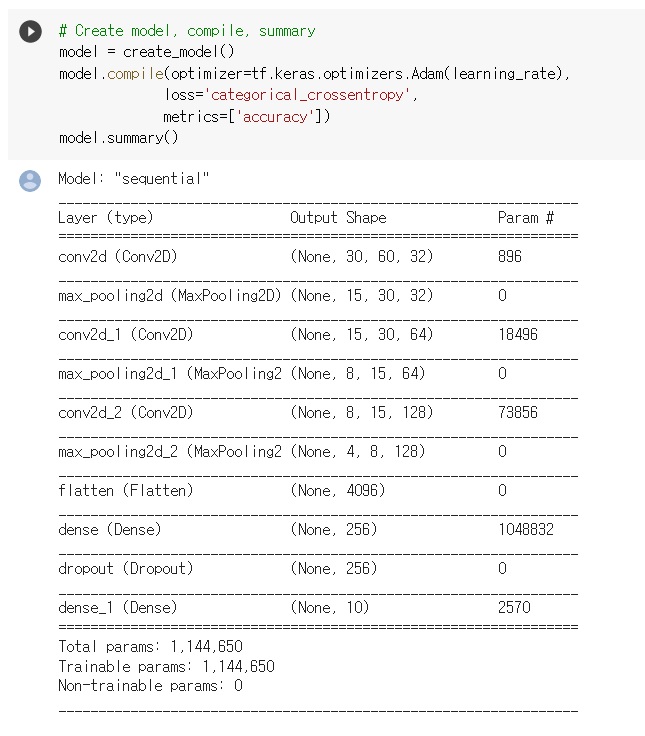Click the 'Non-trainable params: 0' line

tap(150, 686)
